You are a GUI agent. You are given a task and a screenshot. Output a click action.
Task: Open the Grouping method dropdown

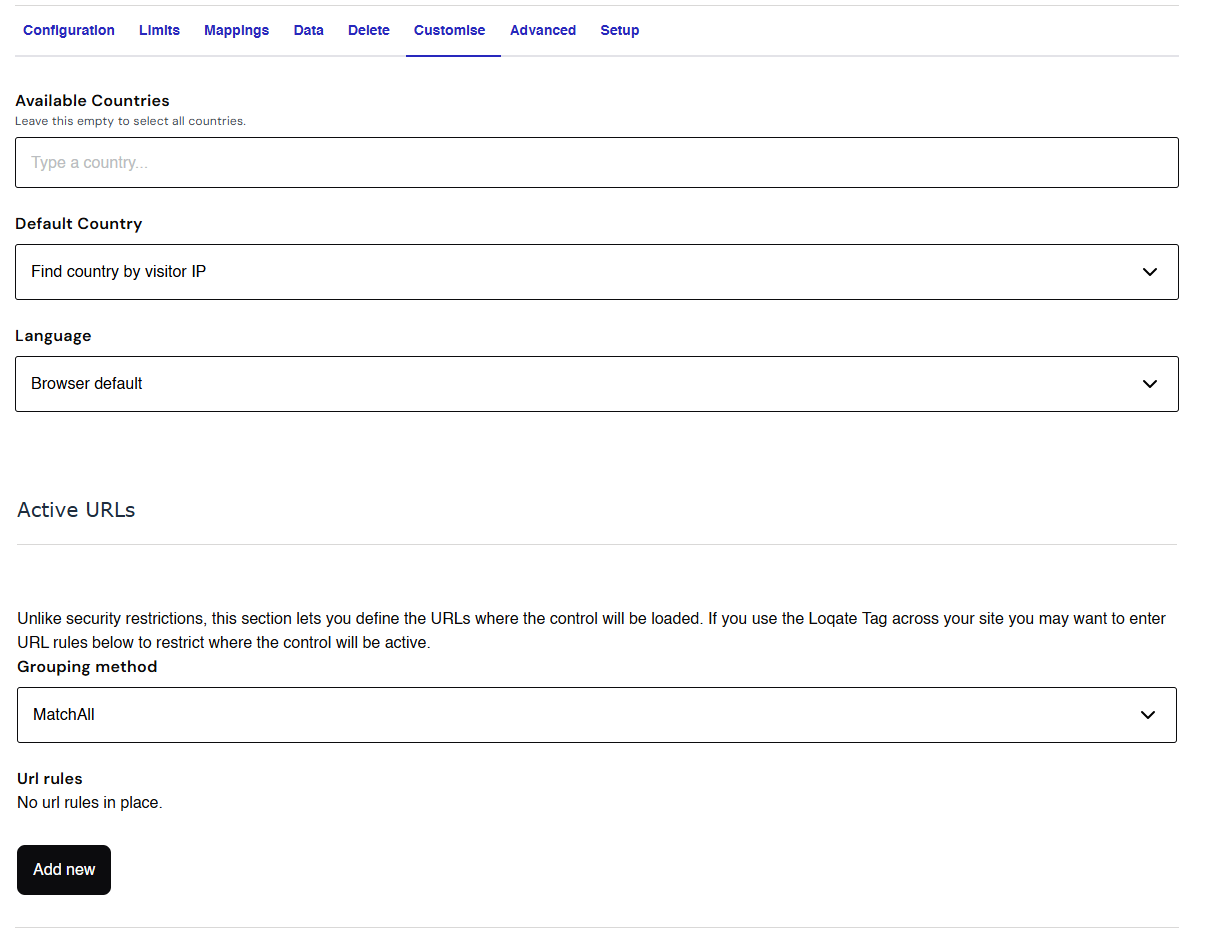point(597,715)
